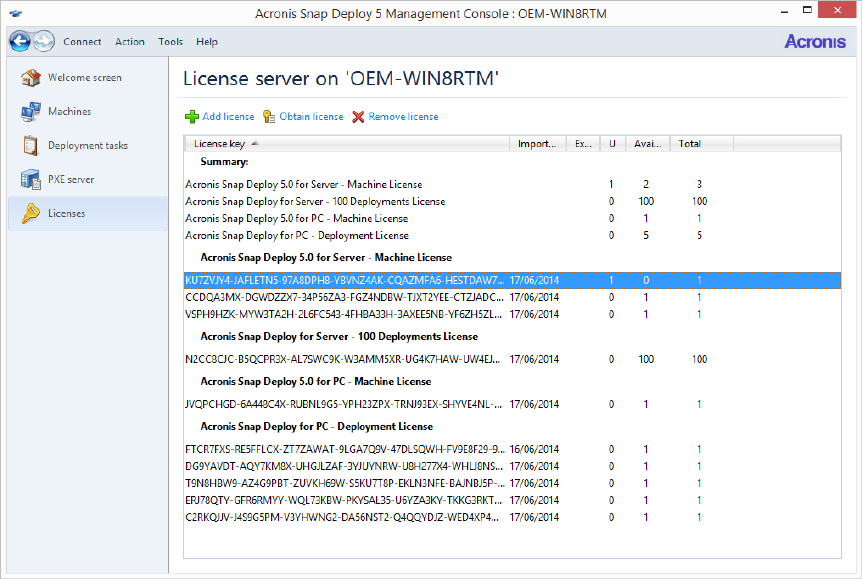The image size is (862, 579).
Task: Click the back navigation arrow icon
Action: point(20,41)
